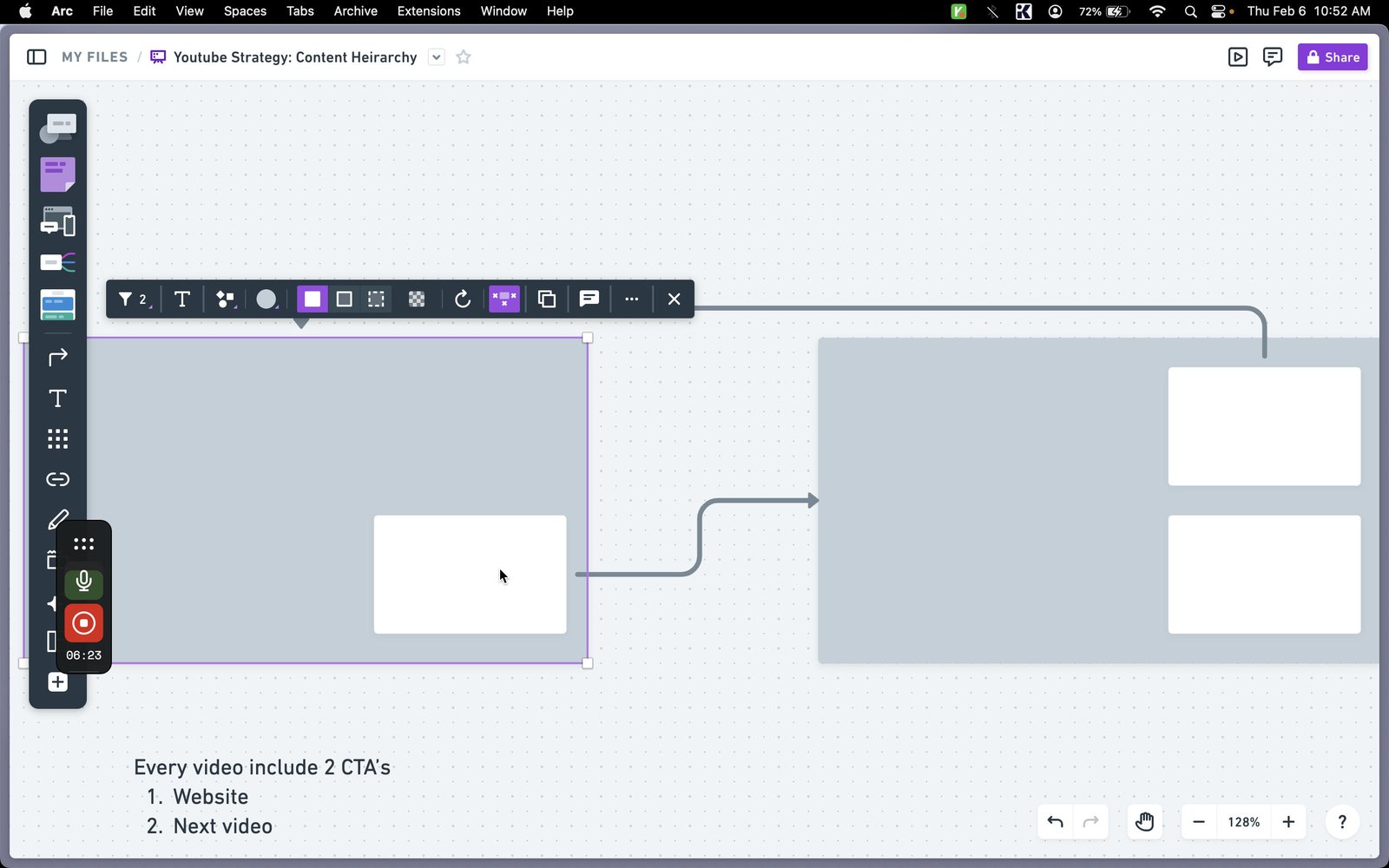Image resolution: width=1389 pixels, height=868 pixels.
Task: Open the change shape type dropdown
Action: [226, 299]
